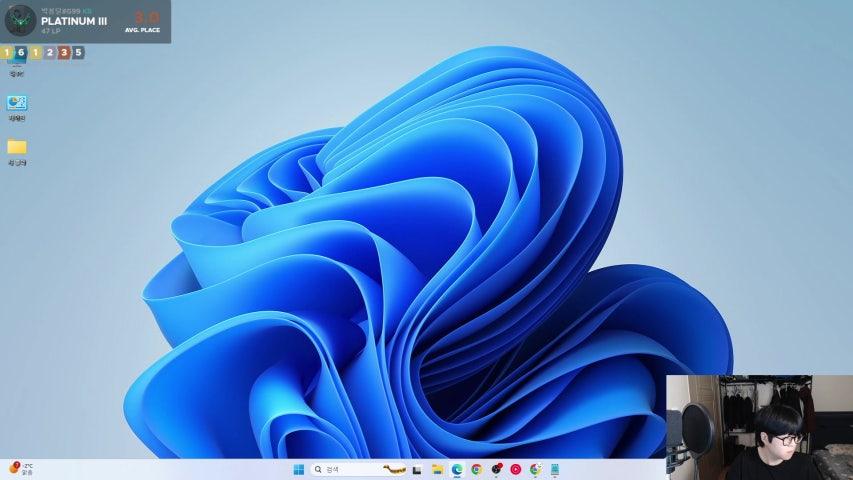Viewport: 853px width, 480px height.
Task: Click the webcam overlay thumbnail
Action: click(x=759, y=427)
